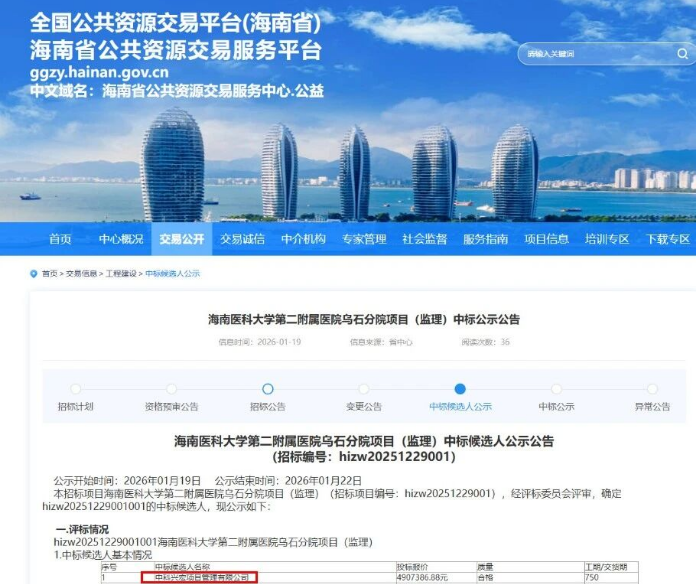The width and height of the screenshot is (696, 584).
Task: Click the 信息来源 省中心 text
Action: pos(381,342)
